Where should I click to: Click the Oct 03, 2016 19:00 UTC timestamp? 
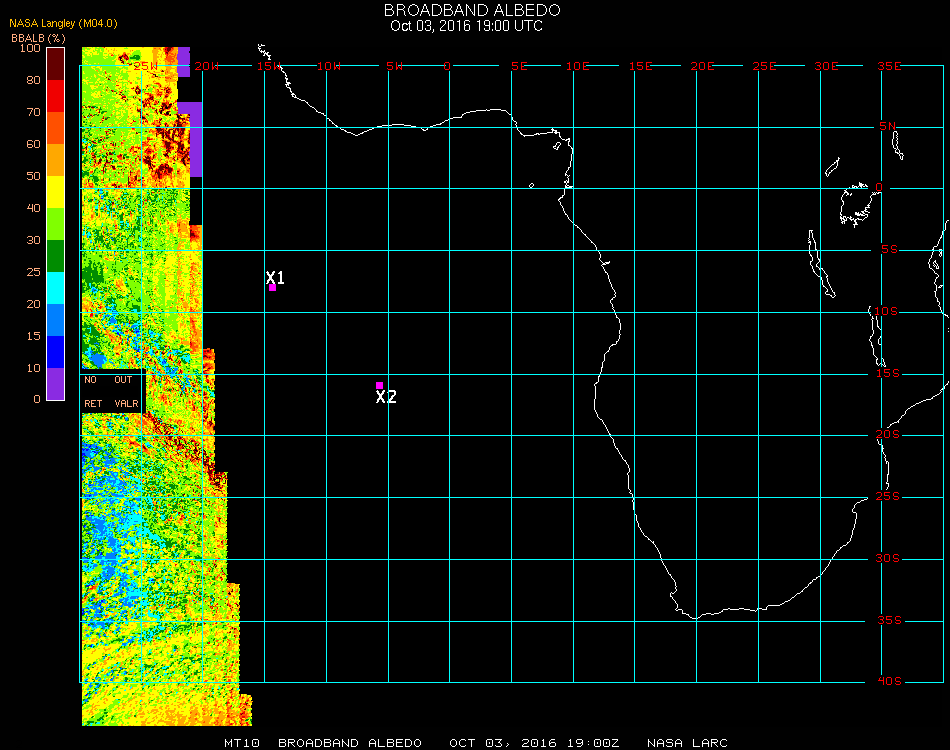(466, 26)
